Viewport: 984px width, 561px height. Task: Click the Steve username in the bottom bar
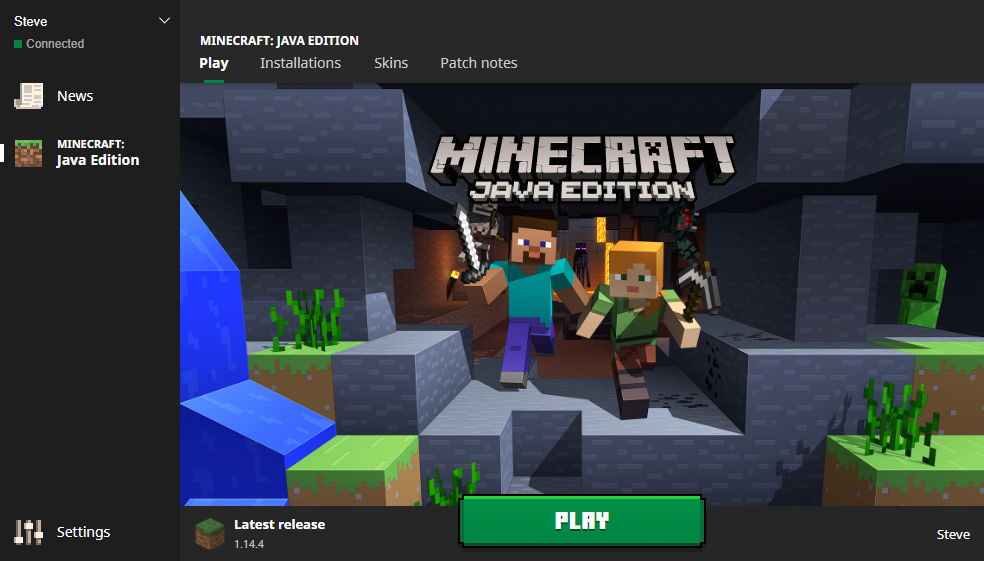tap(953, 535)
